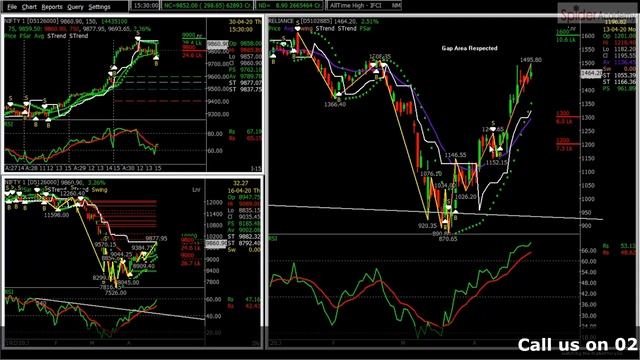Open the Query menu
The image size is (640, 360).
[75, 7]
